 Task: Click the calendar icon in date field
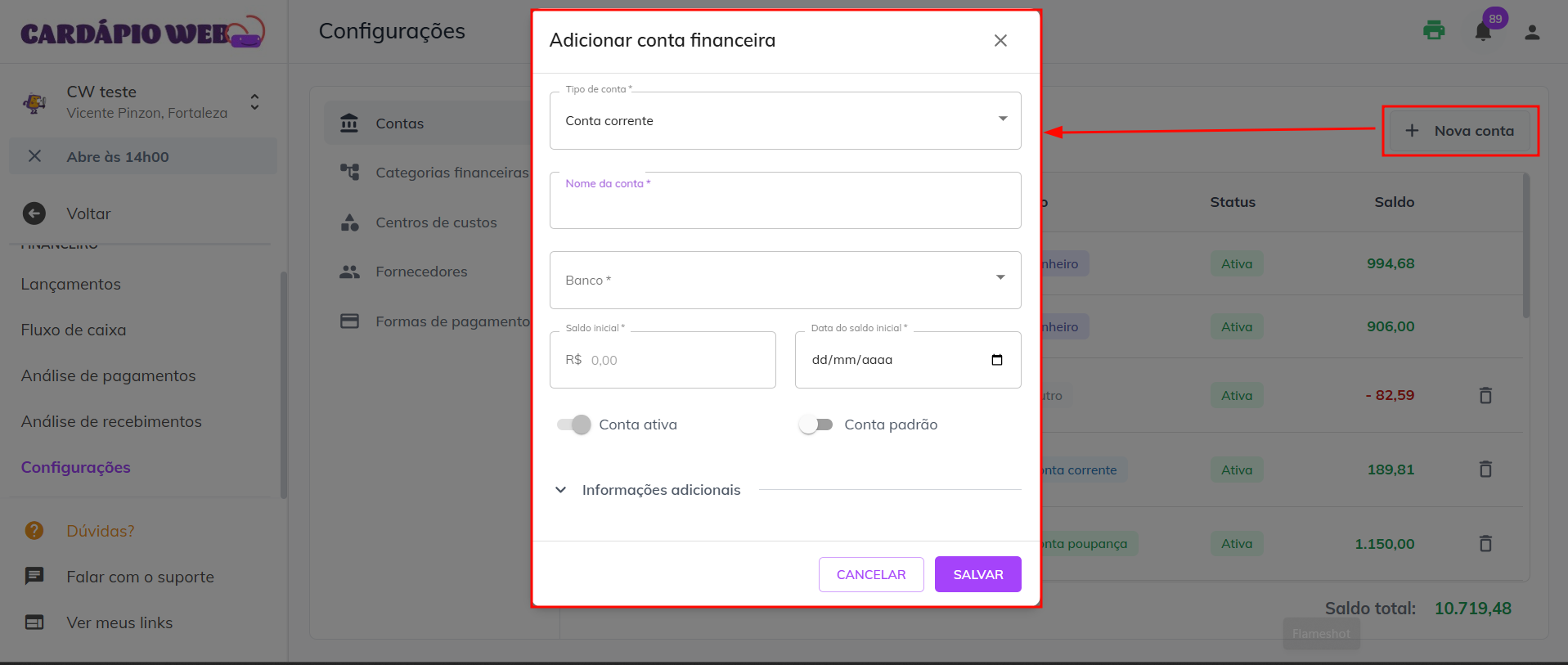click(x=996, y=360)
